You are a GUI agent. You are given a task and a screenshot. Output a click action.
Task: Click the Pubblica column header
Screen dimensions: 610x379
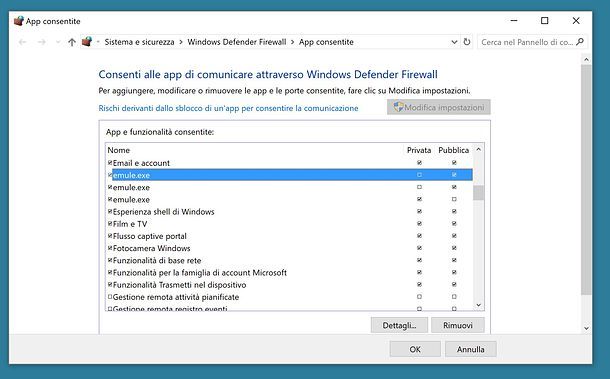tap(454, 150)
